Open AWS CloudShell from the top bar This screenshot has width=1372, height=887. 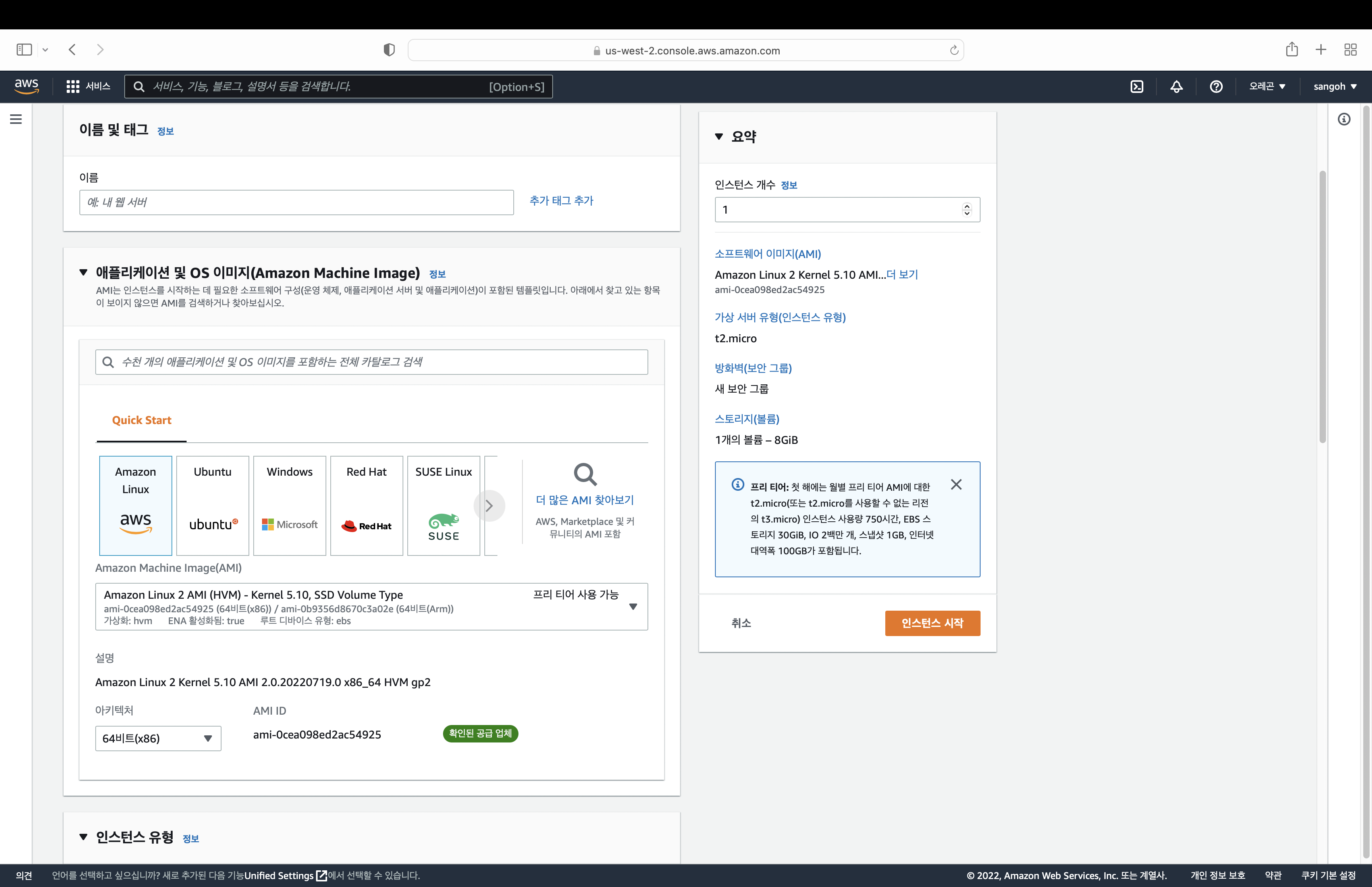(x=1137, y=87)
